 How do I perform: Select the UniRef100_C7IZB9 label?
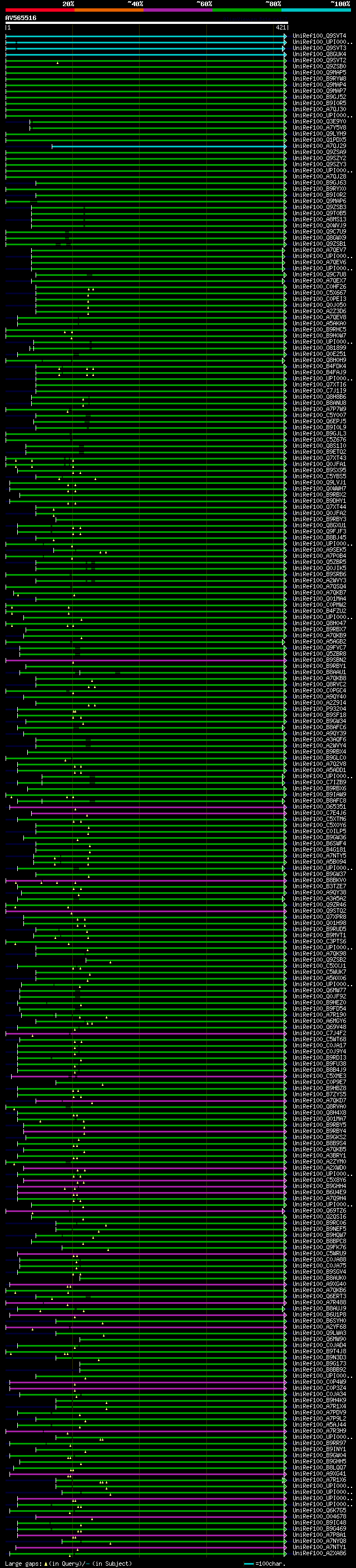[x=319, y=782]
